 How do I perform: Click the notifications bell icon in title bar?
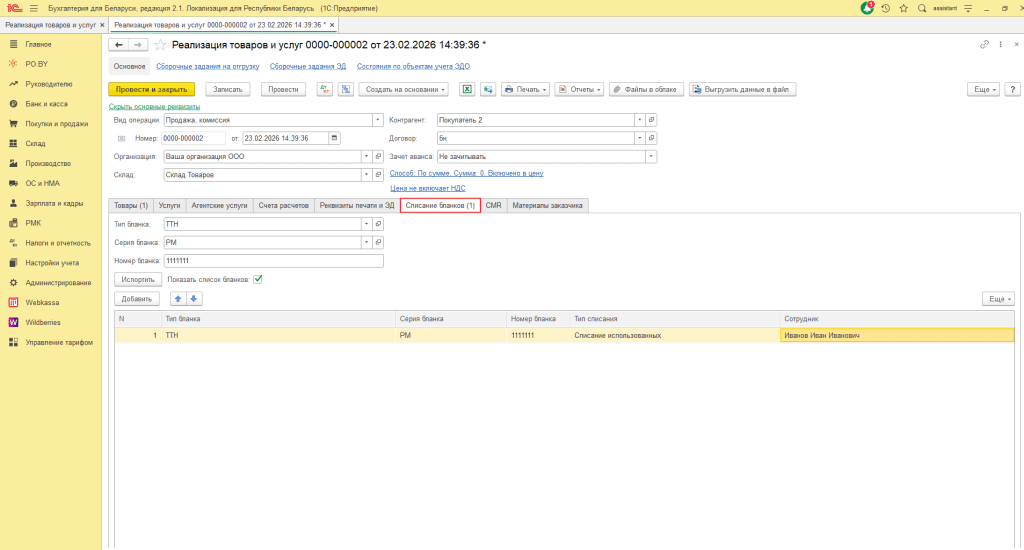pos(867,8)
